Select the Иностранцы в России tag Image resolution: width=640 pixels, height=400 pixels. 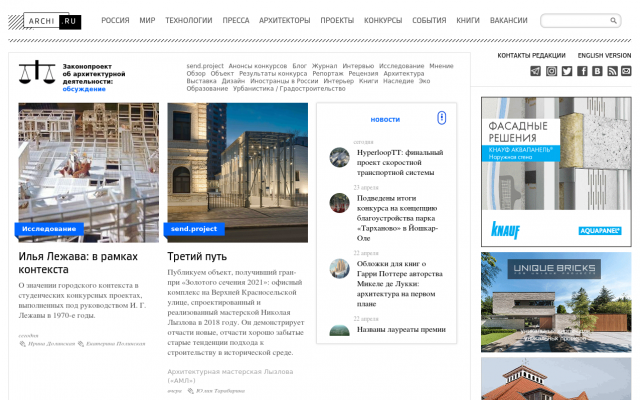click(x=284, y=81)
